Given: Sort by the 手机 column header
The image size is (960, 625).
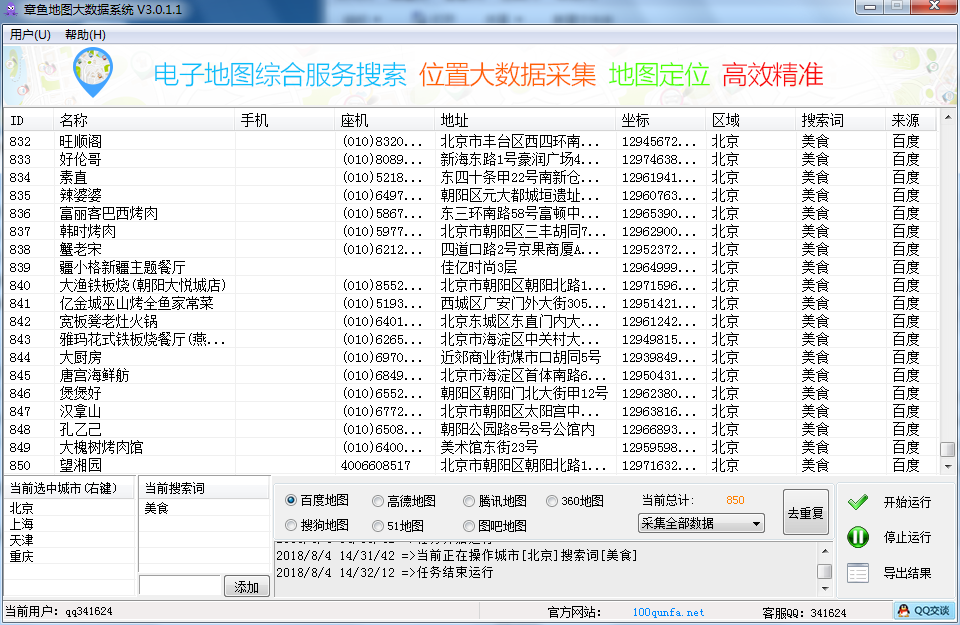Looking at the screenshot, I should point(285,121).
